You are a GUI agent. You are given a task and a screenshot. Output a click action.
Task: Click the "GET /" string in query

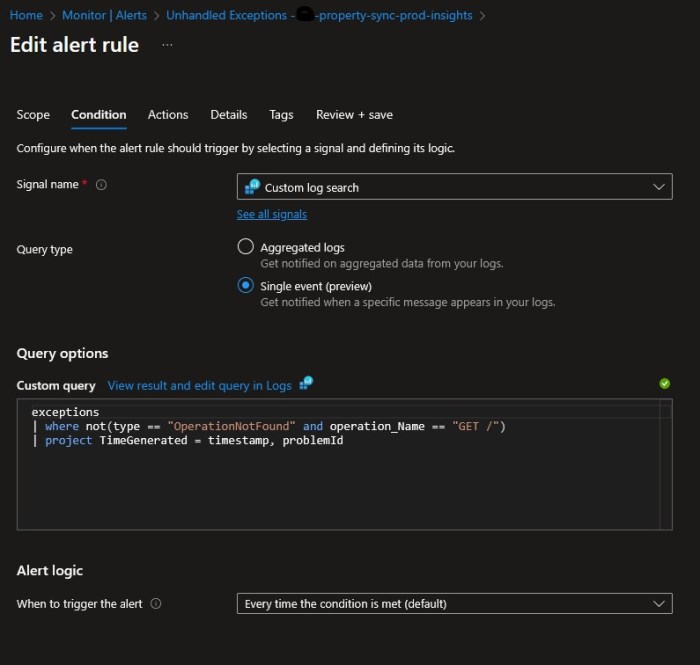pyautogui.click(x=475, y=426)
